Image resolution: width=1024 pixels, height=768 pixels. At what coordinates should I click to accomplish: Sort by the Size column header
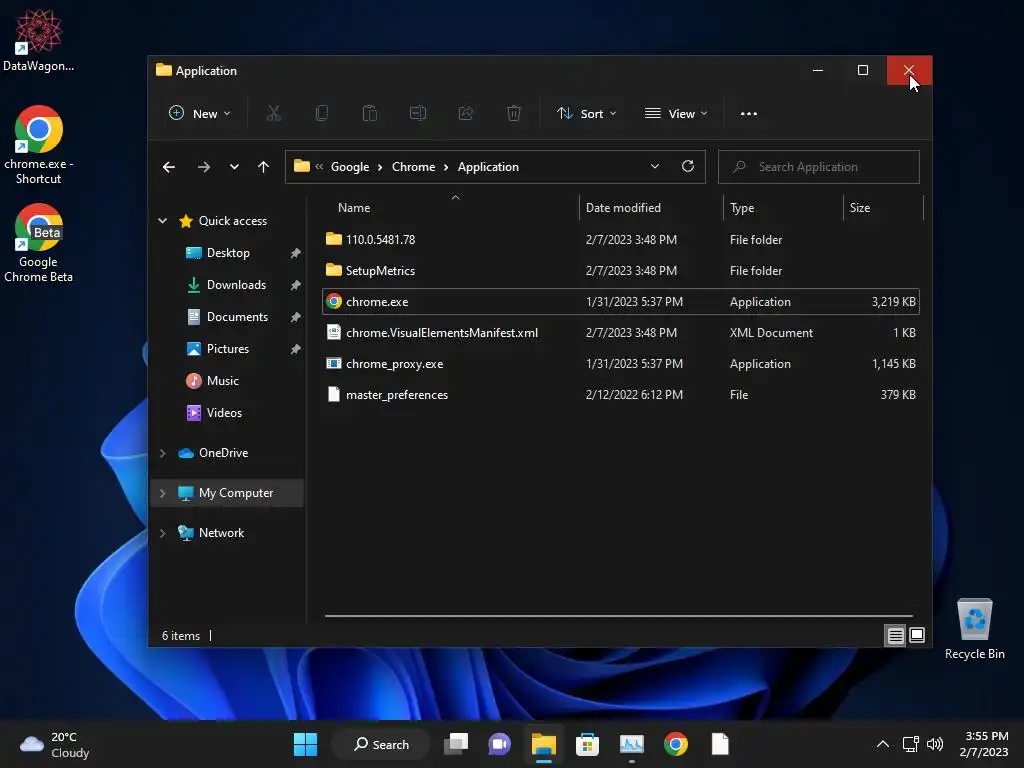[x=884, y=208]
